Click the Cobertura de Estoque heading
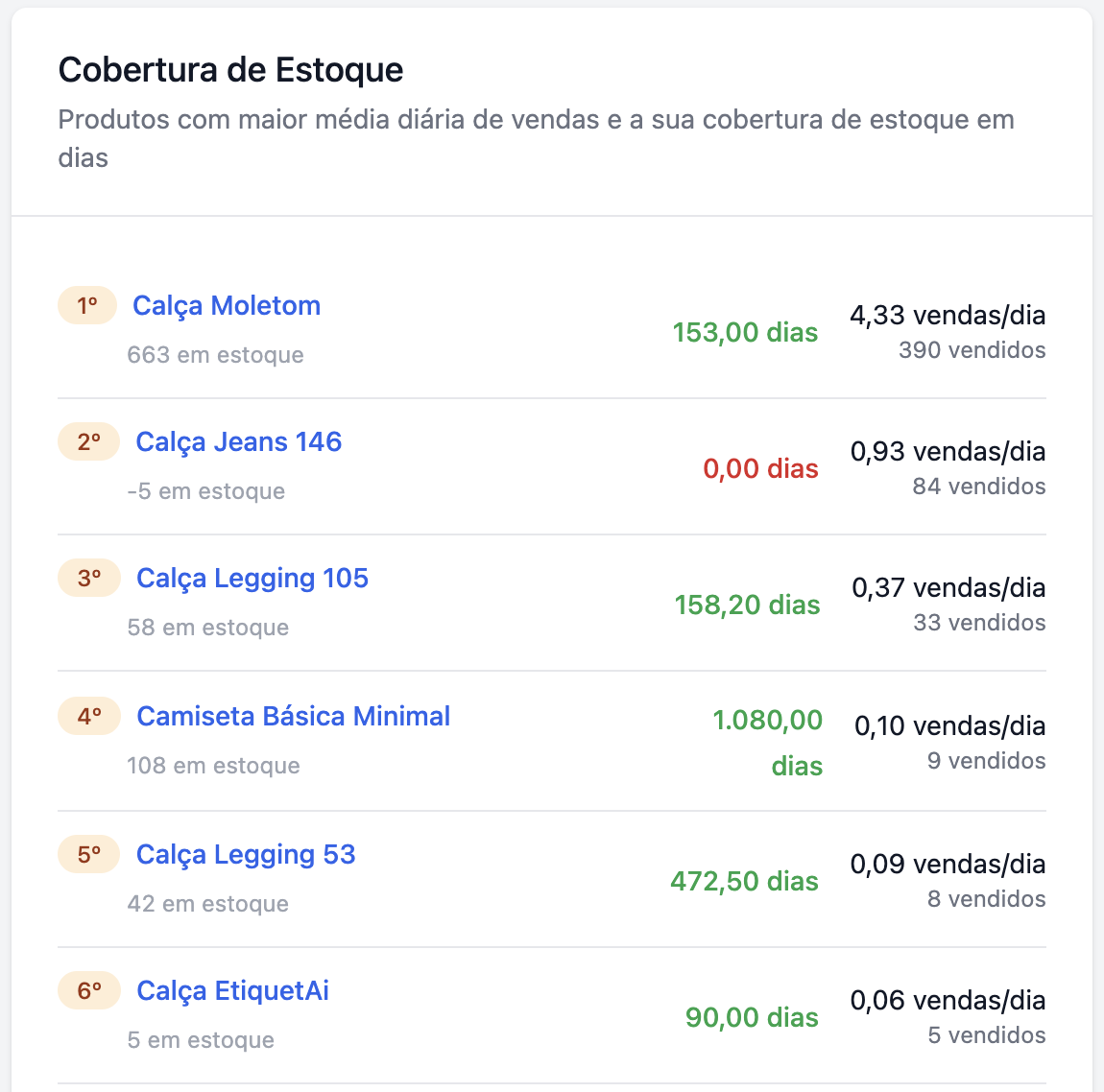Screen dimensions: 1104x1092 point(230,70)
